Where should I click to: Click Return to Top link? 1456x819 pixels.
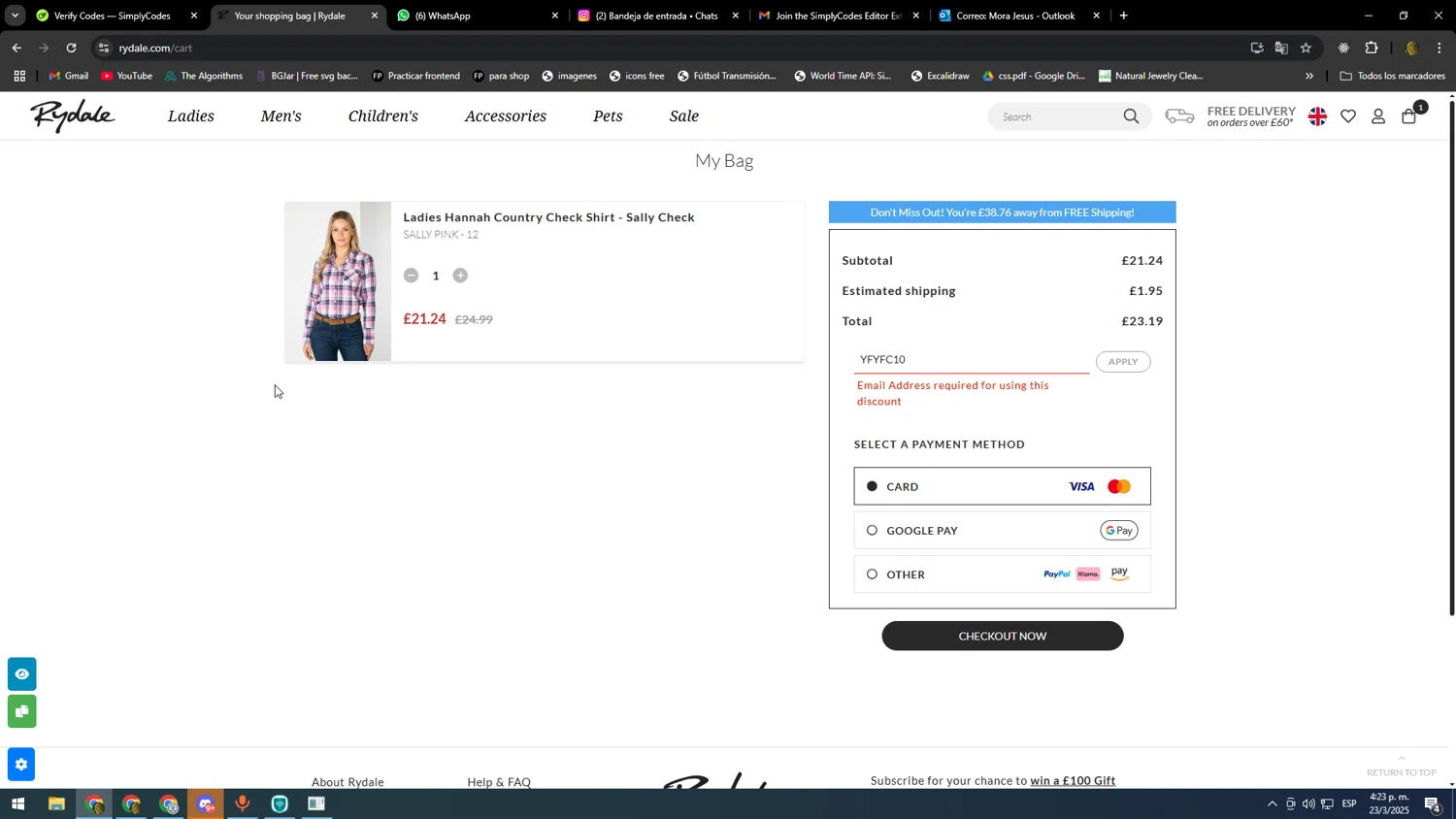pos(1401,767)
